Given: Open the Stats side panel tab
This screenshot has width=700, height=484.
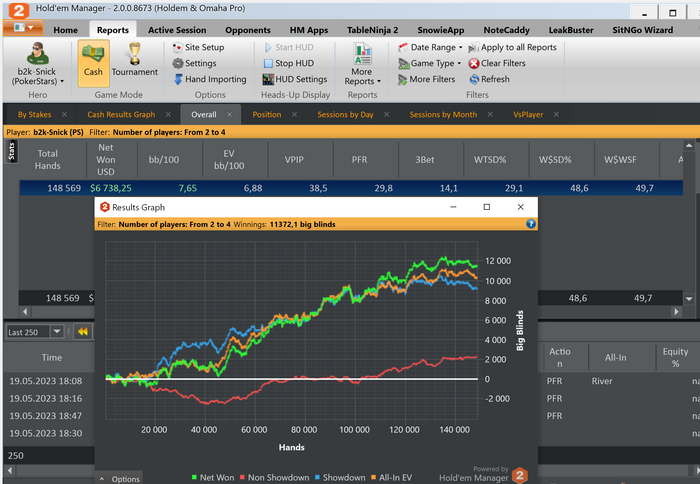Looking at the screenshot, I should [x=12, y=151].
